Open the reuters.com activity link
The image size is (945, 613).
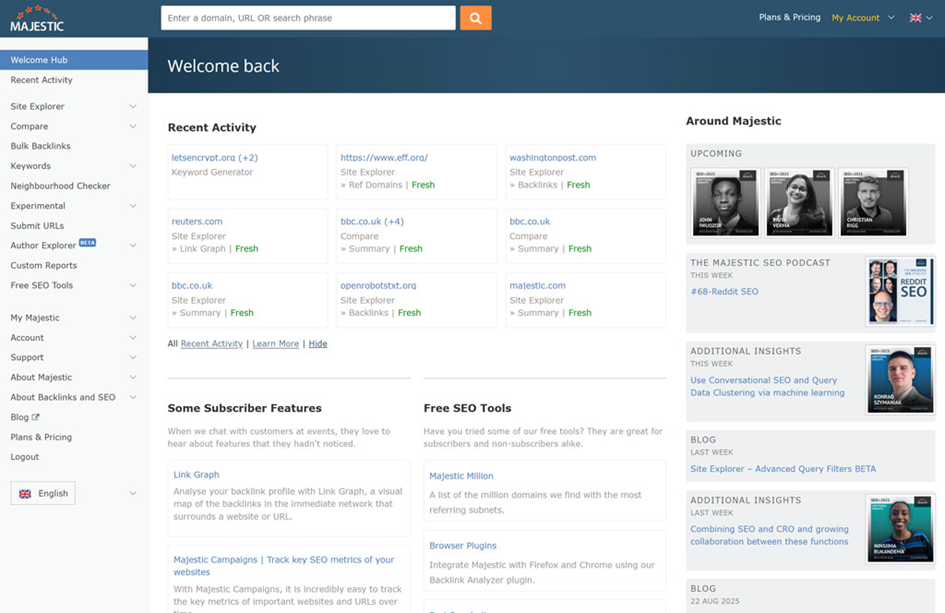click(196, 222)
